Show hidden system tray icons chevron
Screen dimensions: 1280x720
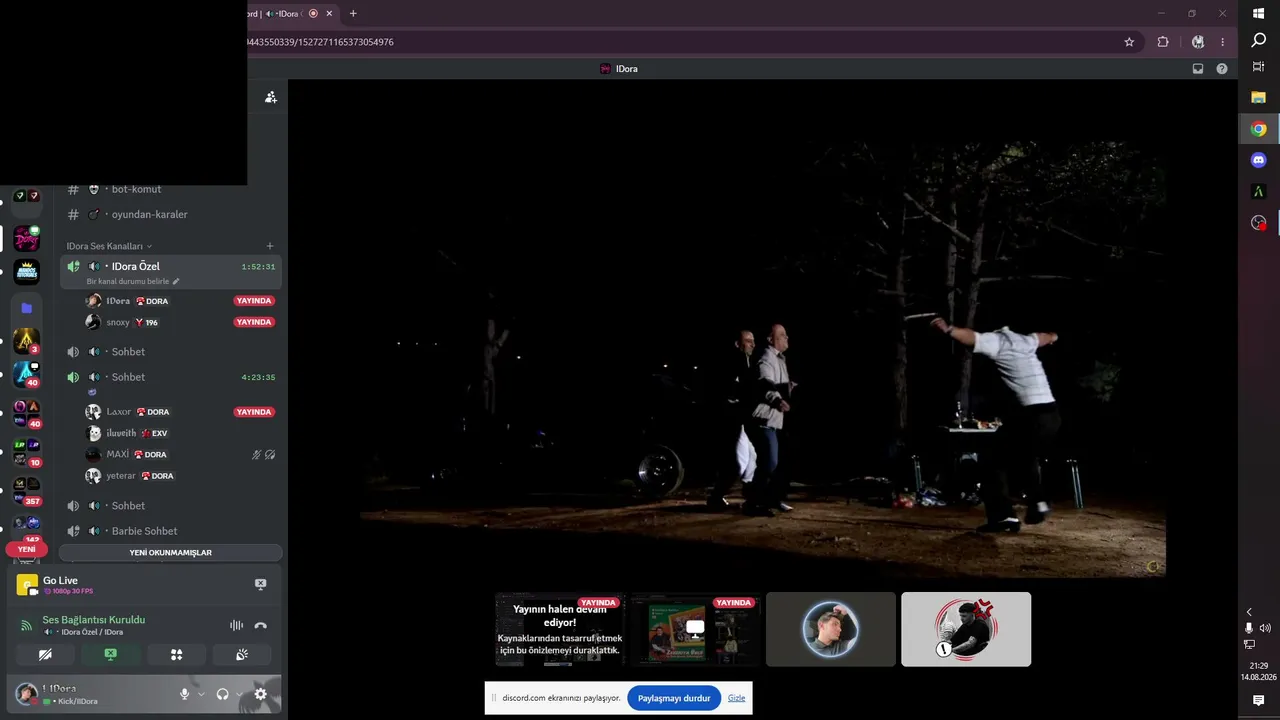pos(1248,612)
